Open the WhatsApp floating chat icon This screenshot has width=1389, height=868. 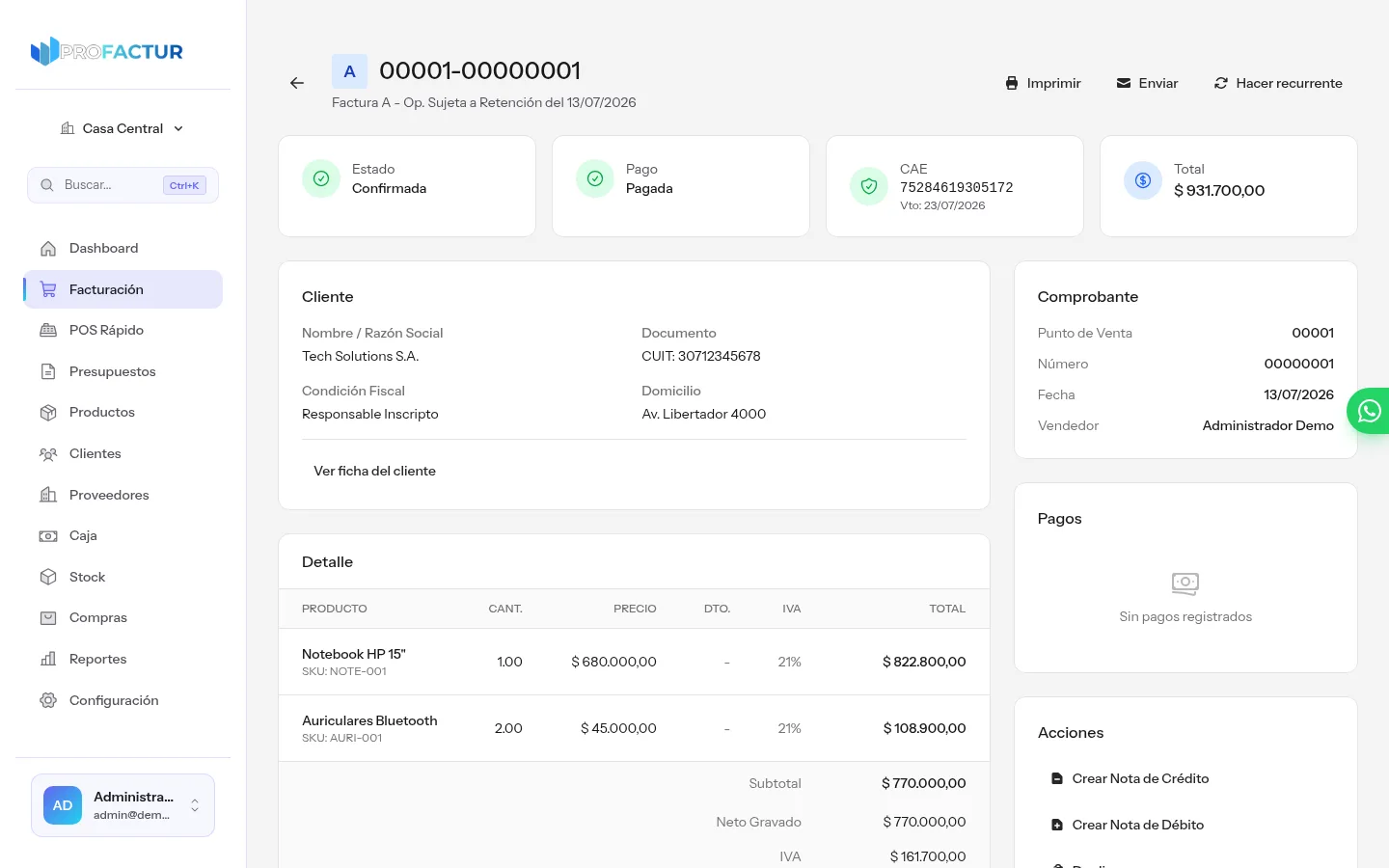(x=1369, y=412)
